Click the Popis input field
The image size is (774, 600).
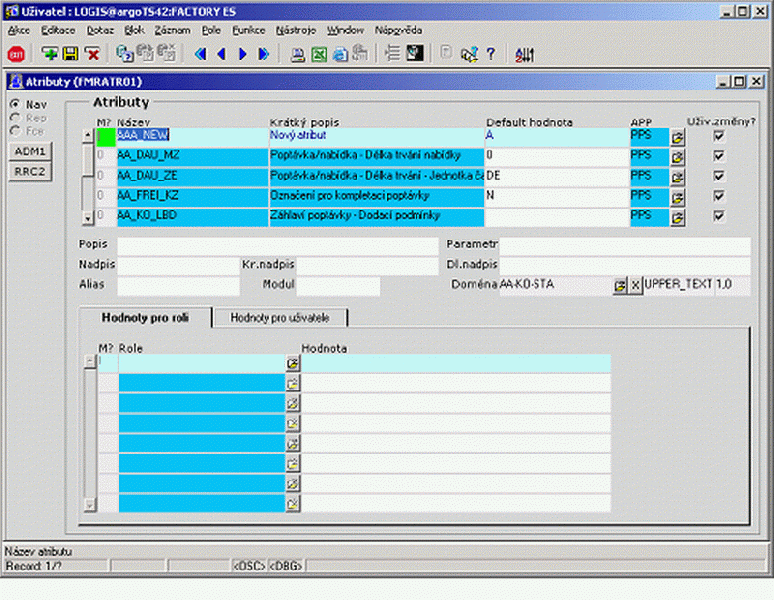pos(278,245)
